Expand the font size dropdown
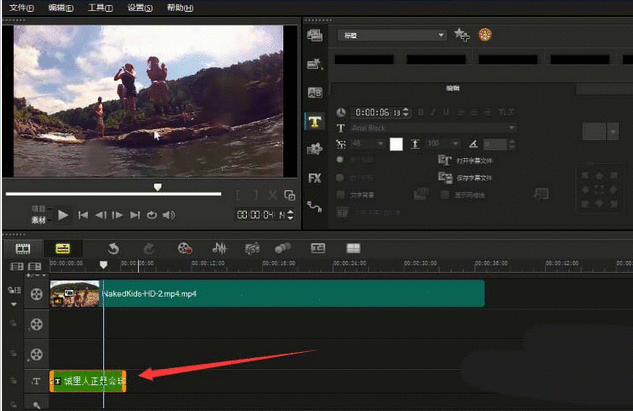Image resolution: width=633 pixels, height=411 pixels. 382,145
